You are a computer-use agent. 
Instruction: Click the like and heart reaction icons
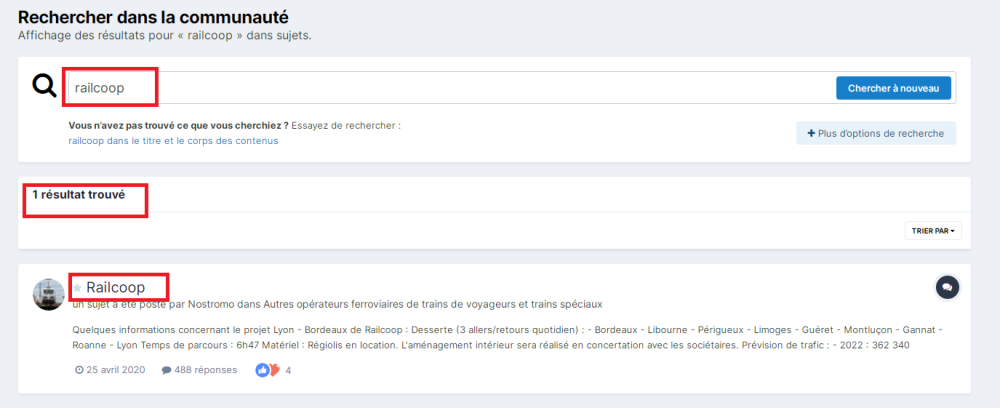pos(268,370)
